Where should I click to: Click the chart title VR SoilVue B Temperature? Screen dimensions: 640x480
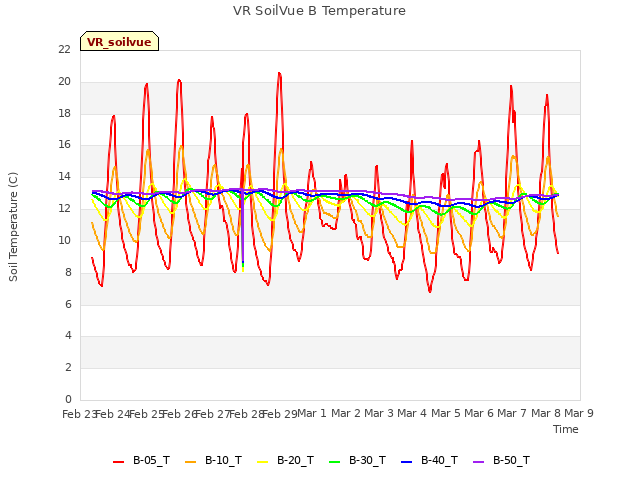[x=319, y=11]
